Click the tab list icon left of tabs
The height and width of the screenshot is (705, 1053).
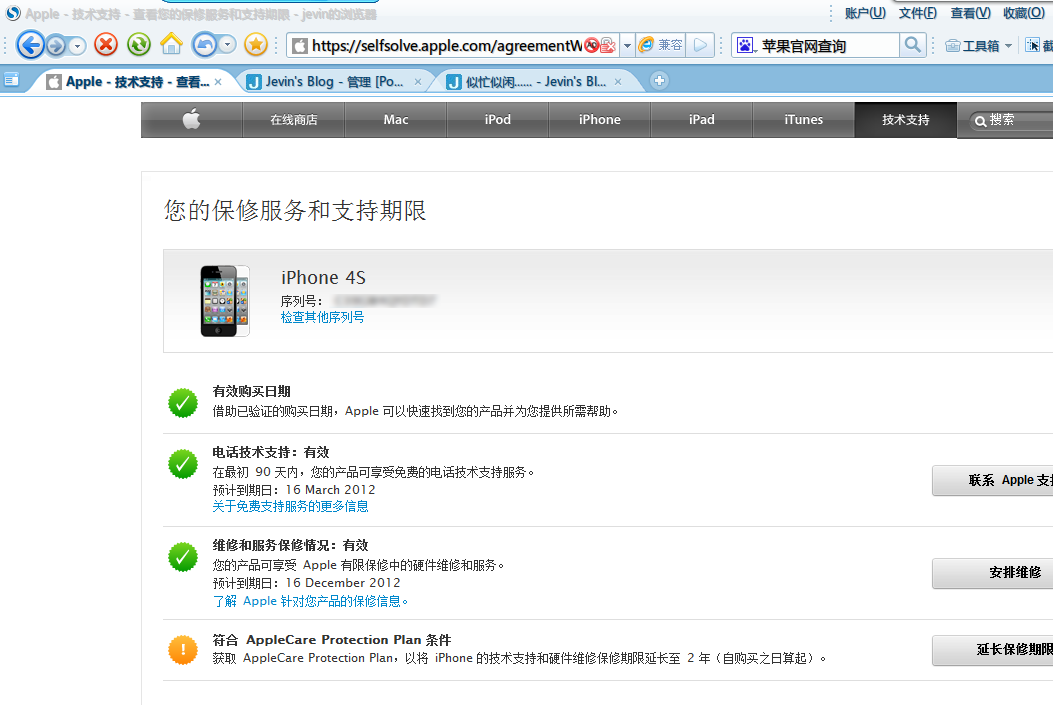pyautogui.click(x=11, y=81)
